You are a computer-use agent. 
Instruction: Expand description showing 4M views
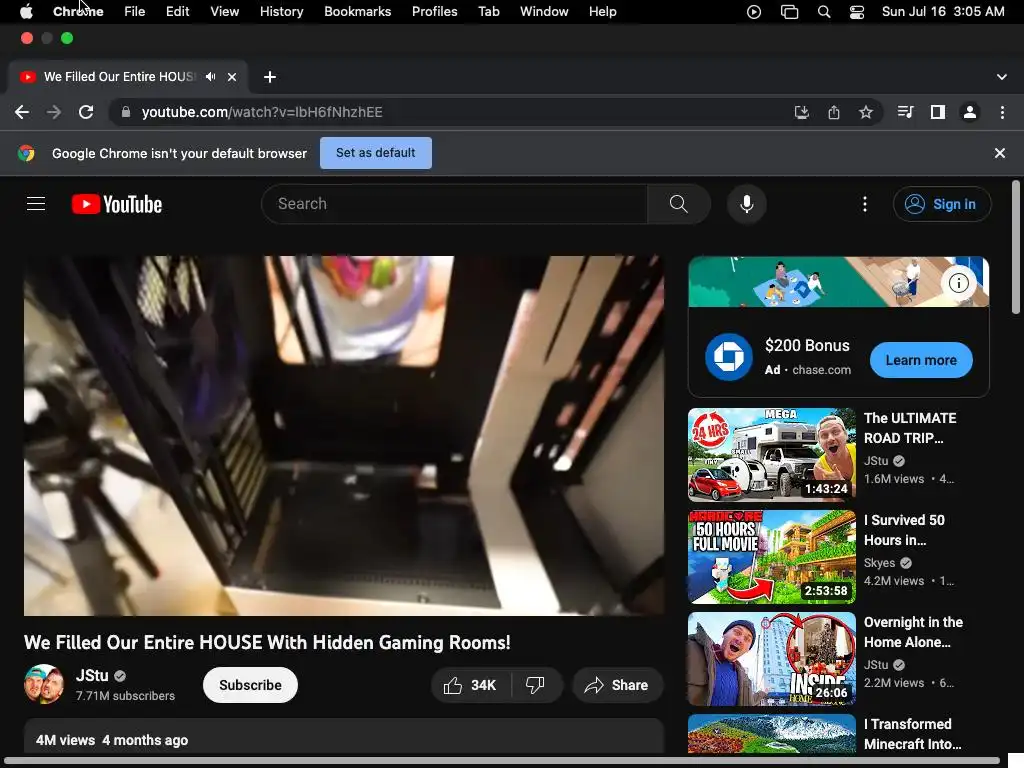[x=344, y=737]
